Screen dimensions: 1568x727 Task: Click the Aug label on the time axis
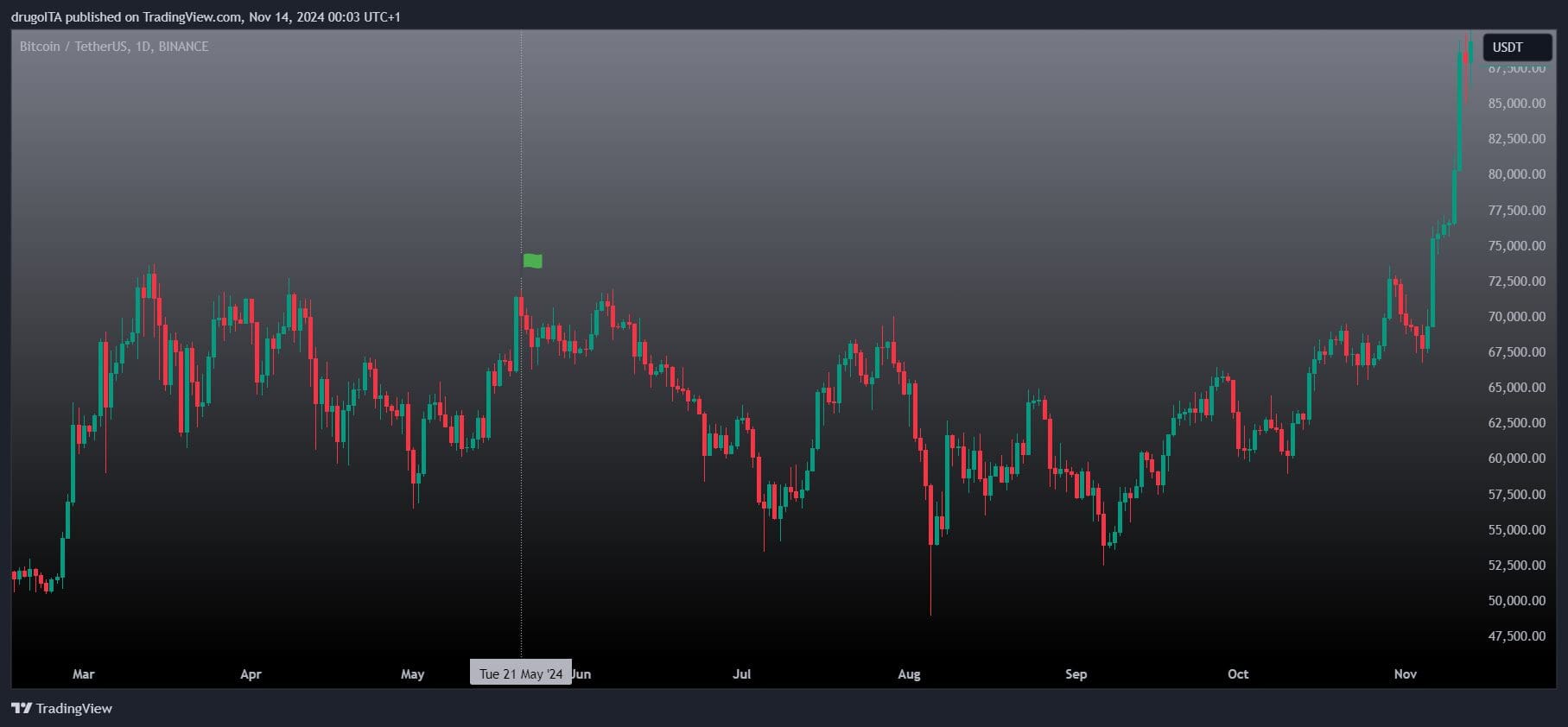[909, 673]
